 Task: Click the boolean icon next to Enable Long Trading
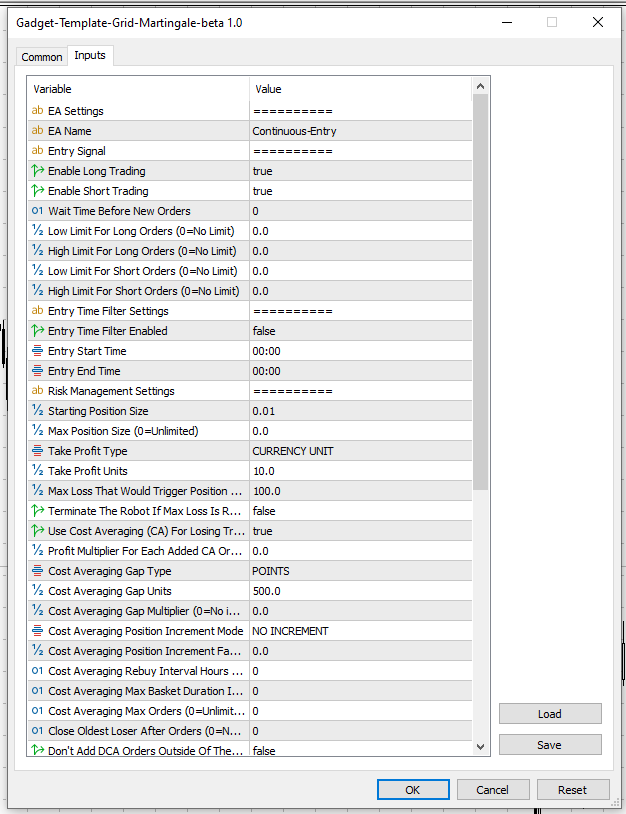[38, 171]
